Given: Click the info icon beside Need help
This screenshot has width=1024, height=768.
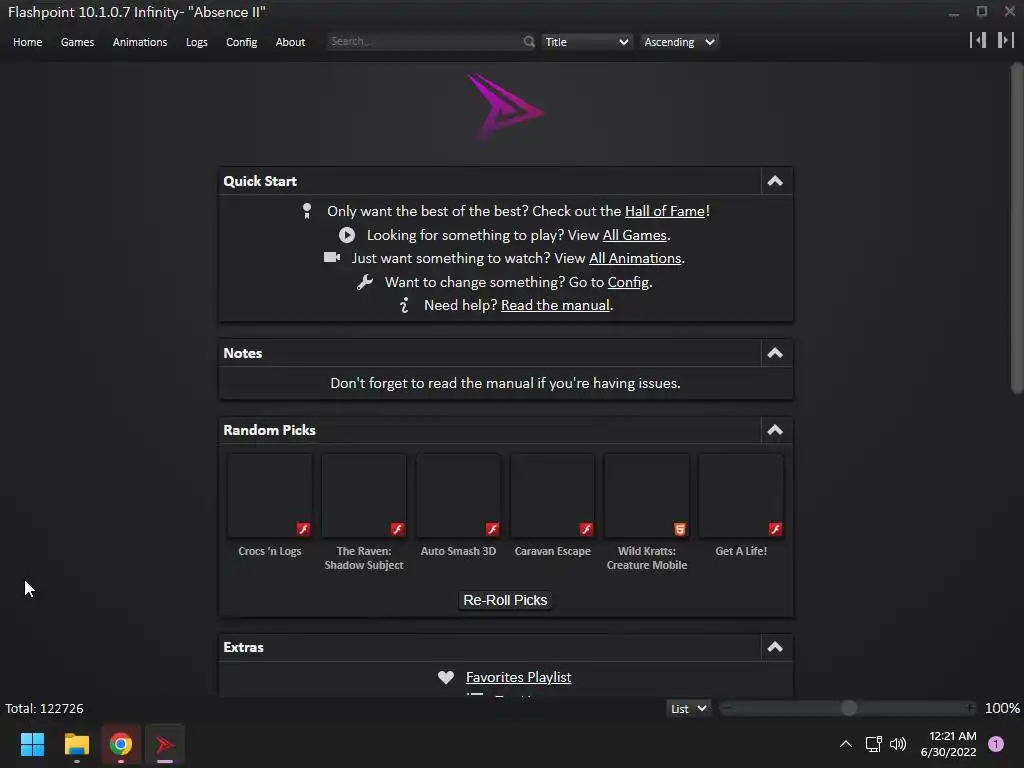Looking at the screenshot, I should (404, 305).
